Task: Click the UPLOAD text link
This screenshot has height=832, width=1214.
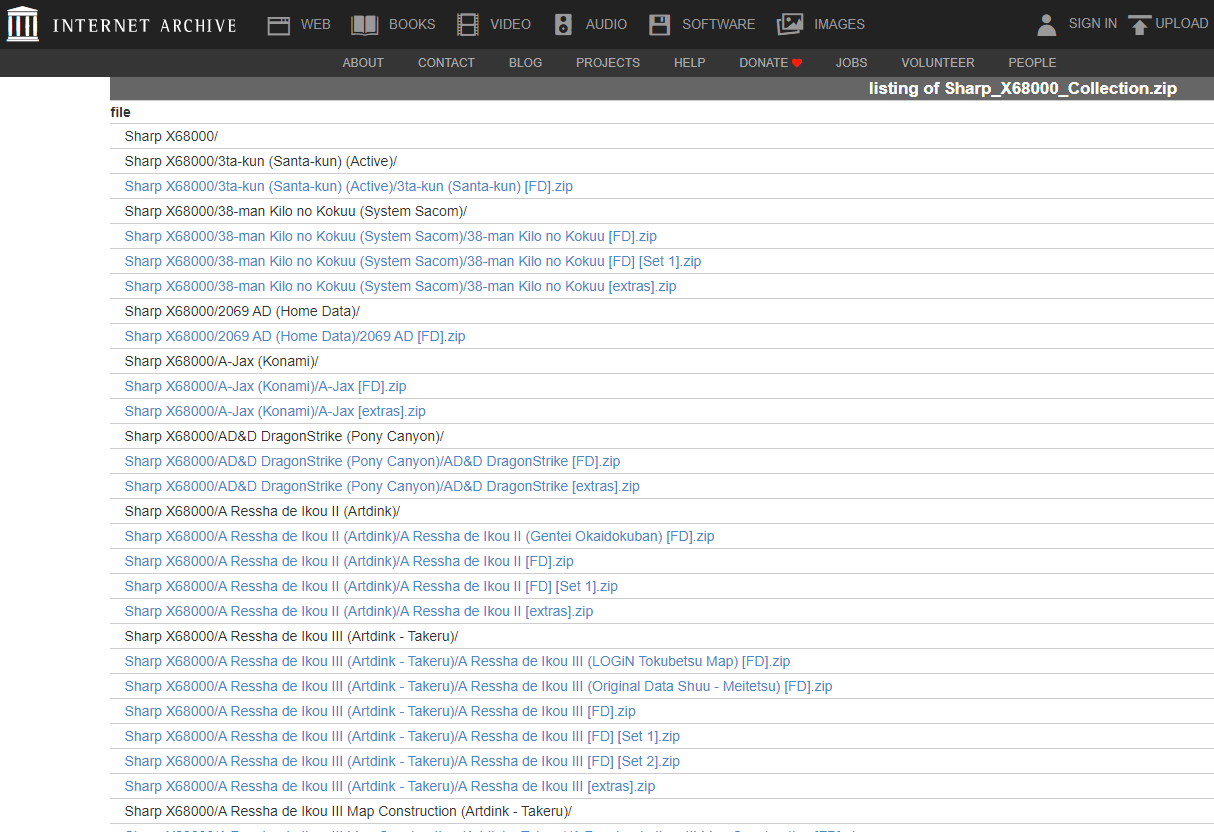Action: (1182, 23)
